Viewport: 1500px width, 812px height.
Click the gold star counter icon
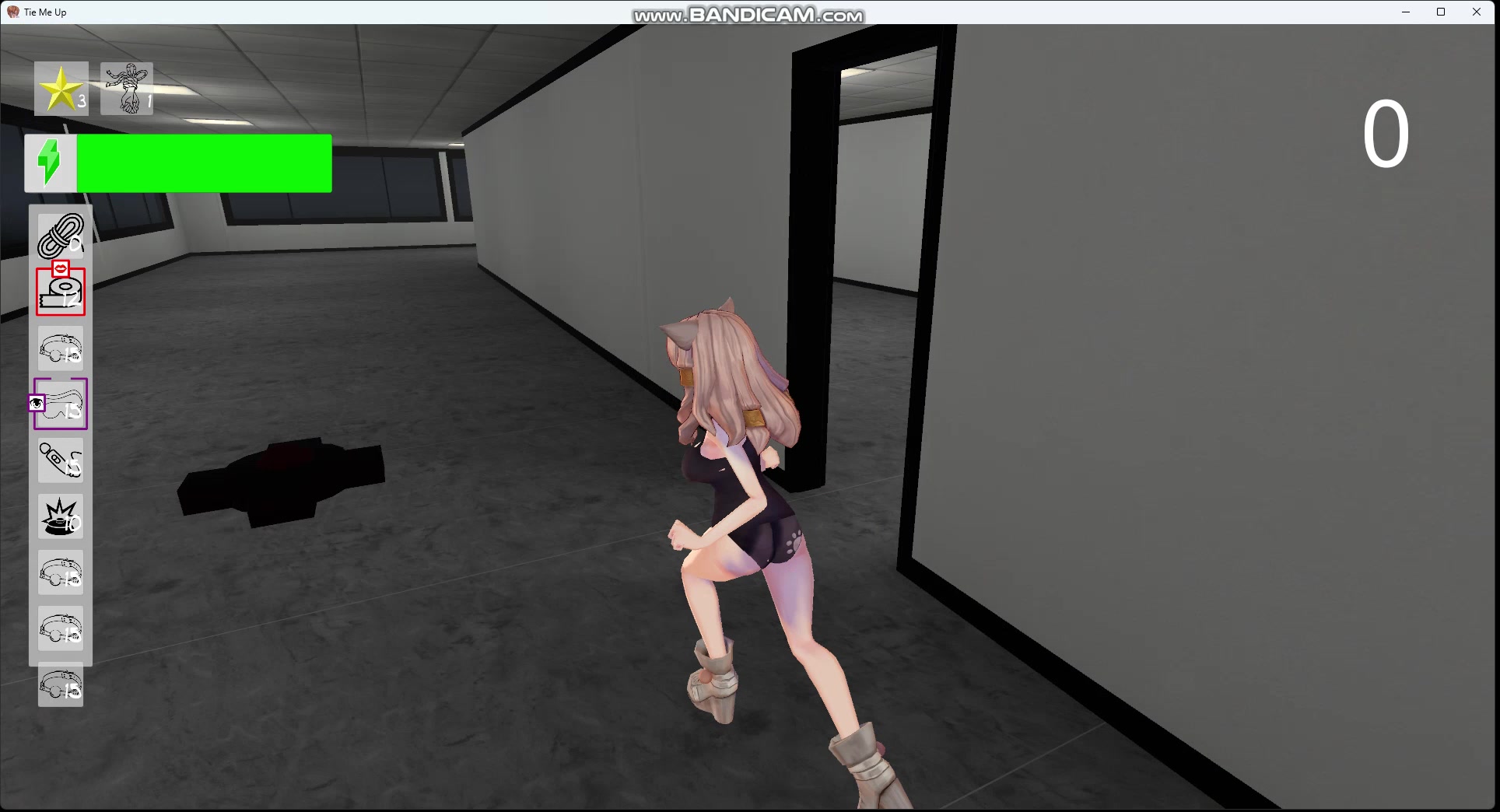[61, 89]
